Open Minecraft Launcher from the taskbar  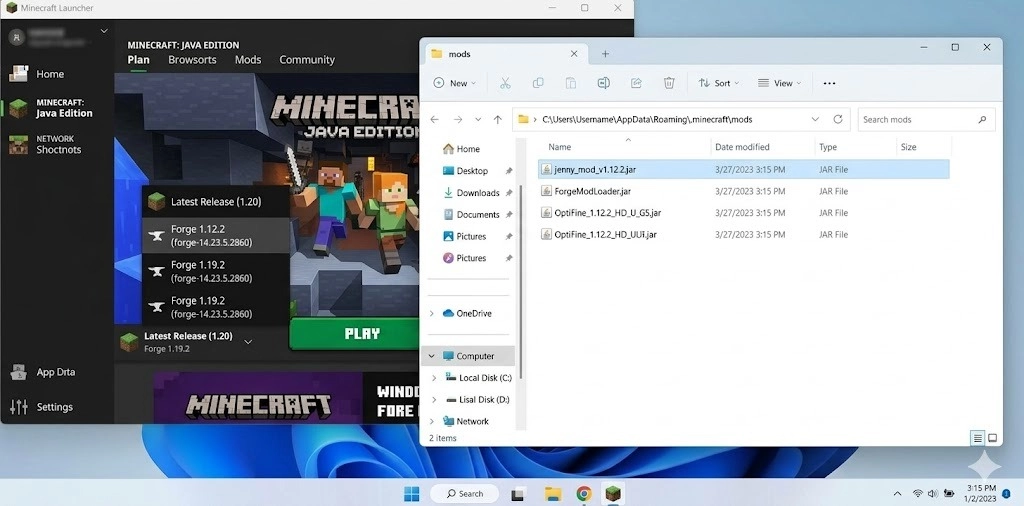(x=613, y=494)
